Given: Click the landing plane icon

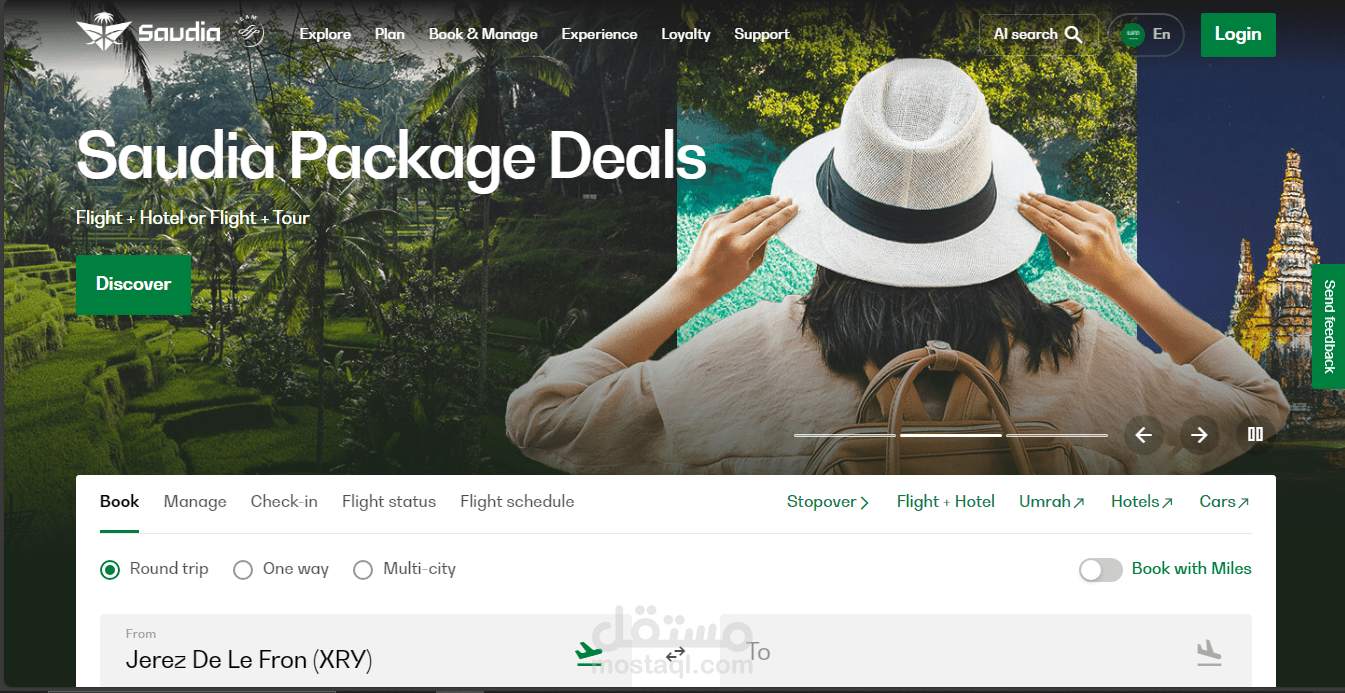Looking at the screenshot, I should pos(1209,653).
